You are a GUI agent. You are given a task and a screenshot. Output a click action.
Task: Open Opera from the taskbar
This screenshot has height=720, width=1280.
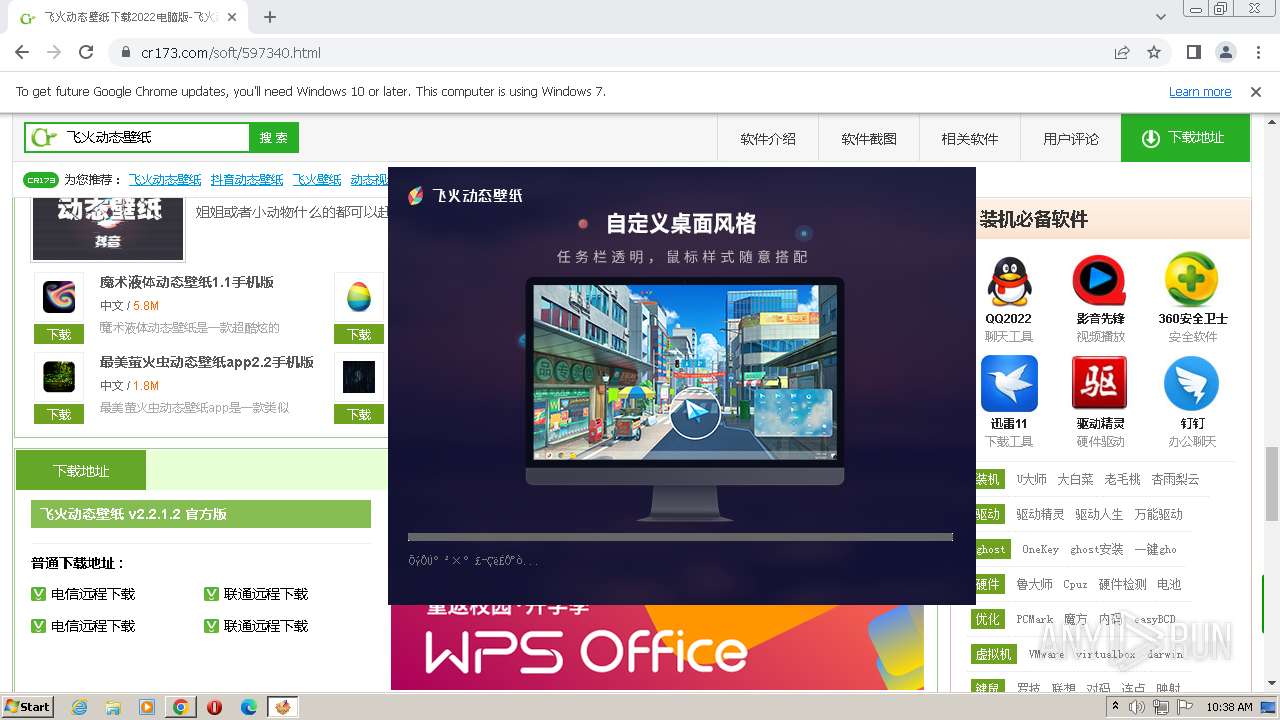215,707
